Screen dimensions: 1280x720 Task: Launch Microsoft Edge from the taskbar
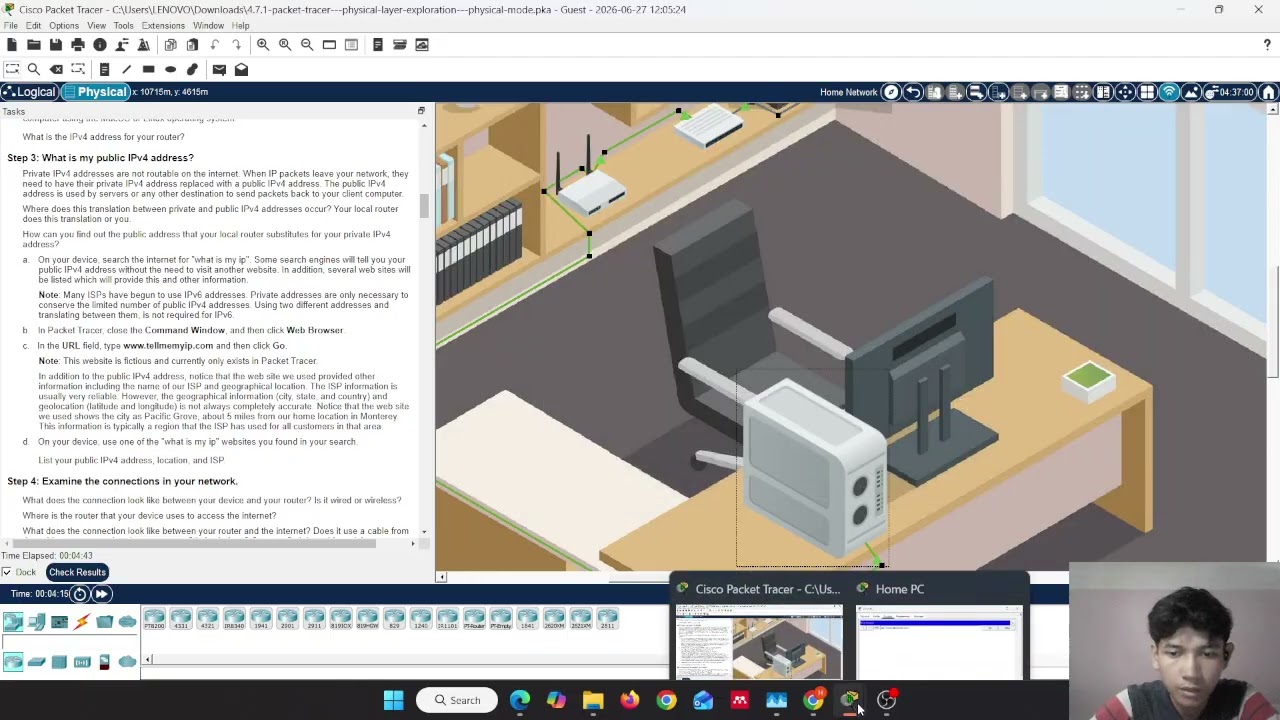click(520, 700)
